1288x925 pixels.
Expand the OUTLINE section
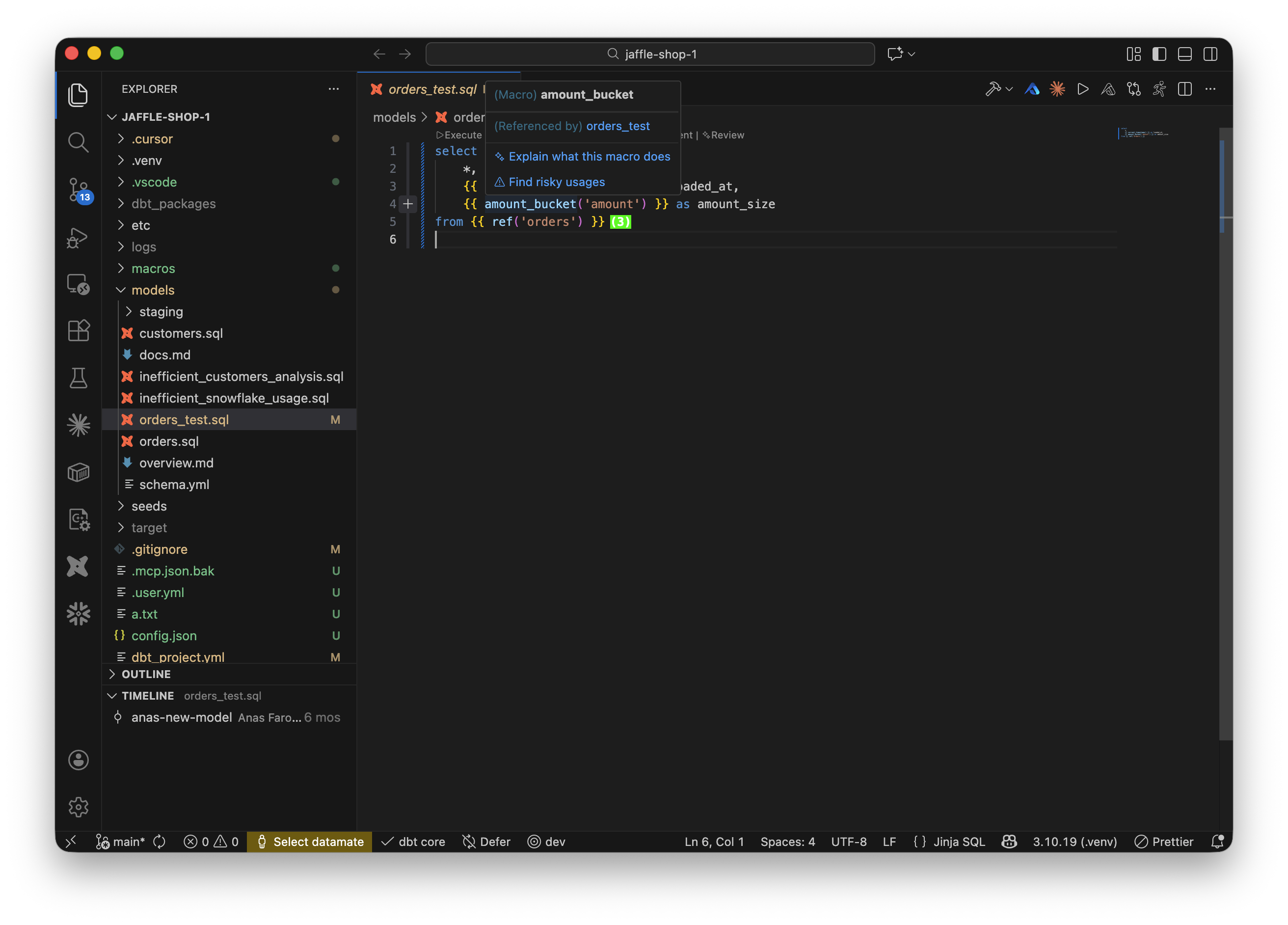229,674
